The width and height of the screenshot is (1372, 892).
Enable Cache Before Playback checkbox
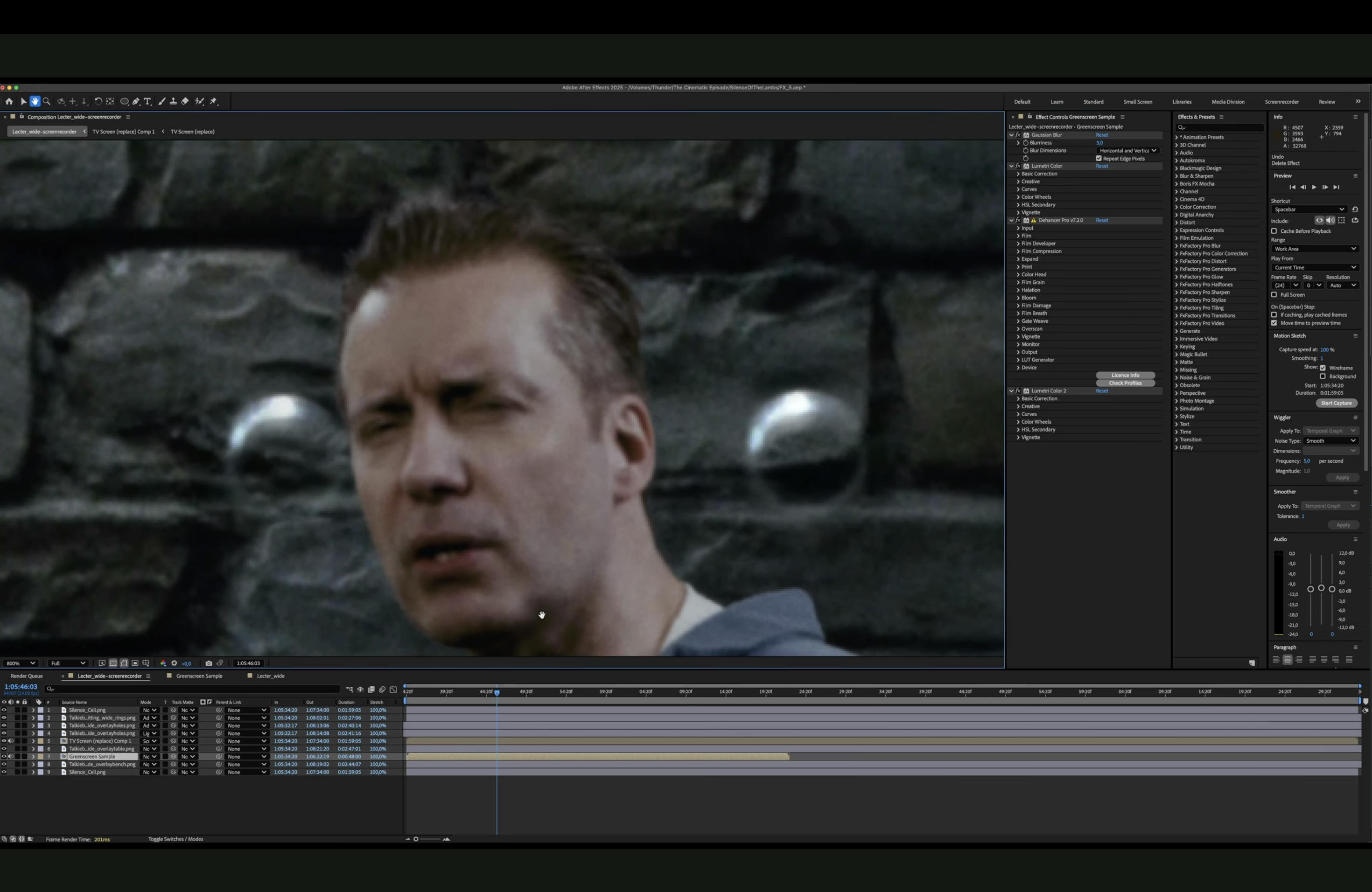(x=1274, y=231)
